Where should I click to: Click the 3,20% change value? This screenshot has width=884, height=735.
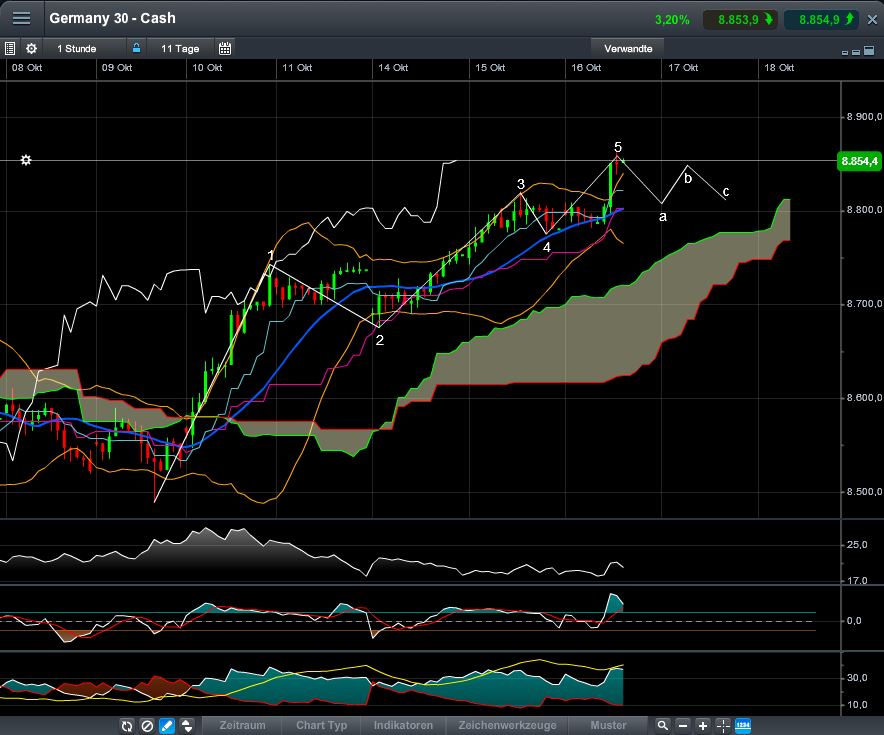tap(672, 20)
